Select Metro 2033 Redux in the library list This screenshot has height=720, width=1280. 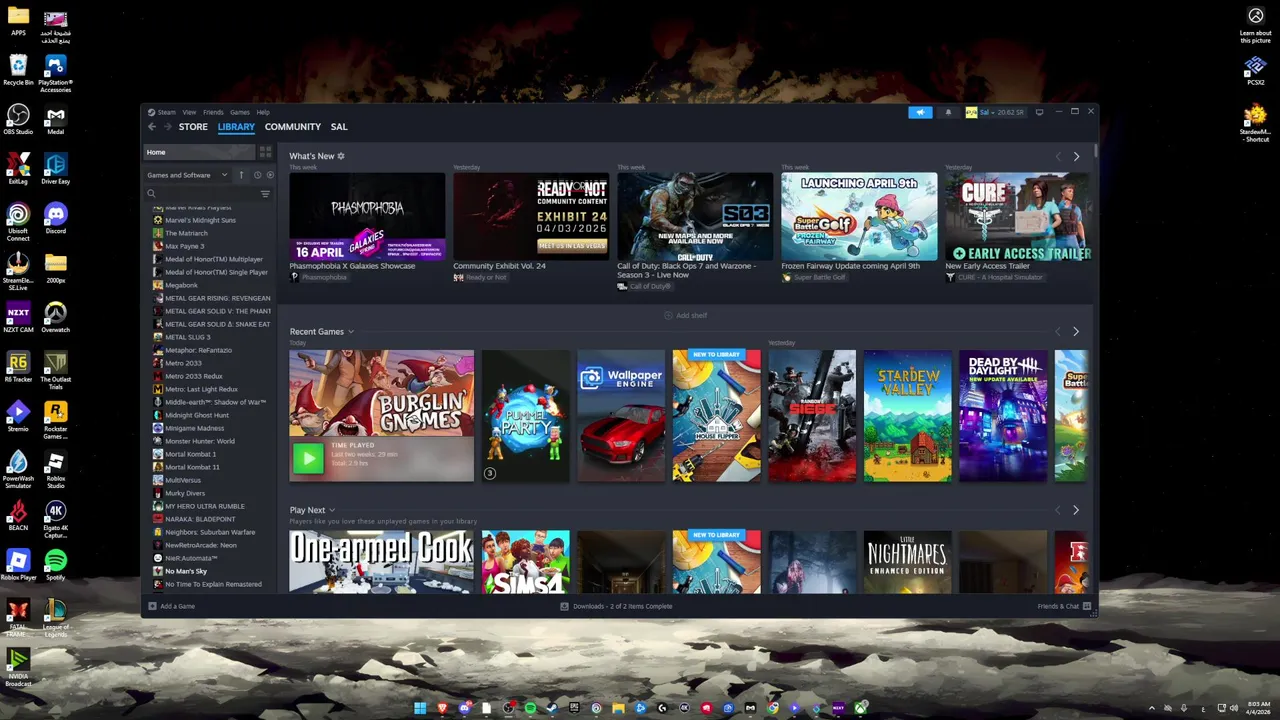[193, 376]
